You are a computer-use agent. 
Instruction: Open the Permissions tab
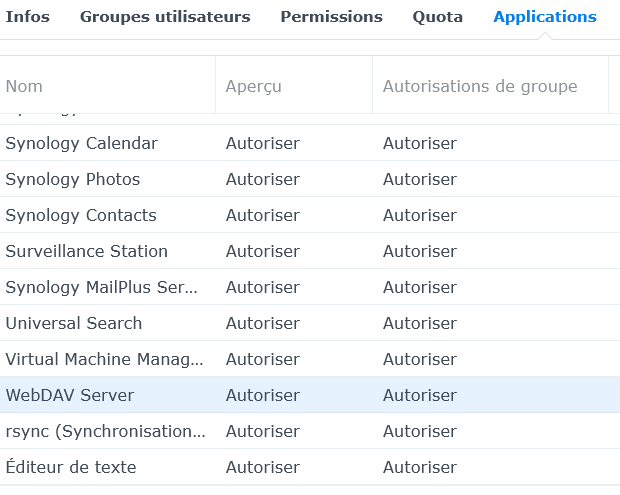331,17
